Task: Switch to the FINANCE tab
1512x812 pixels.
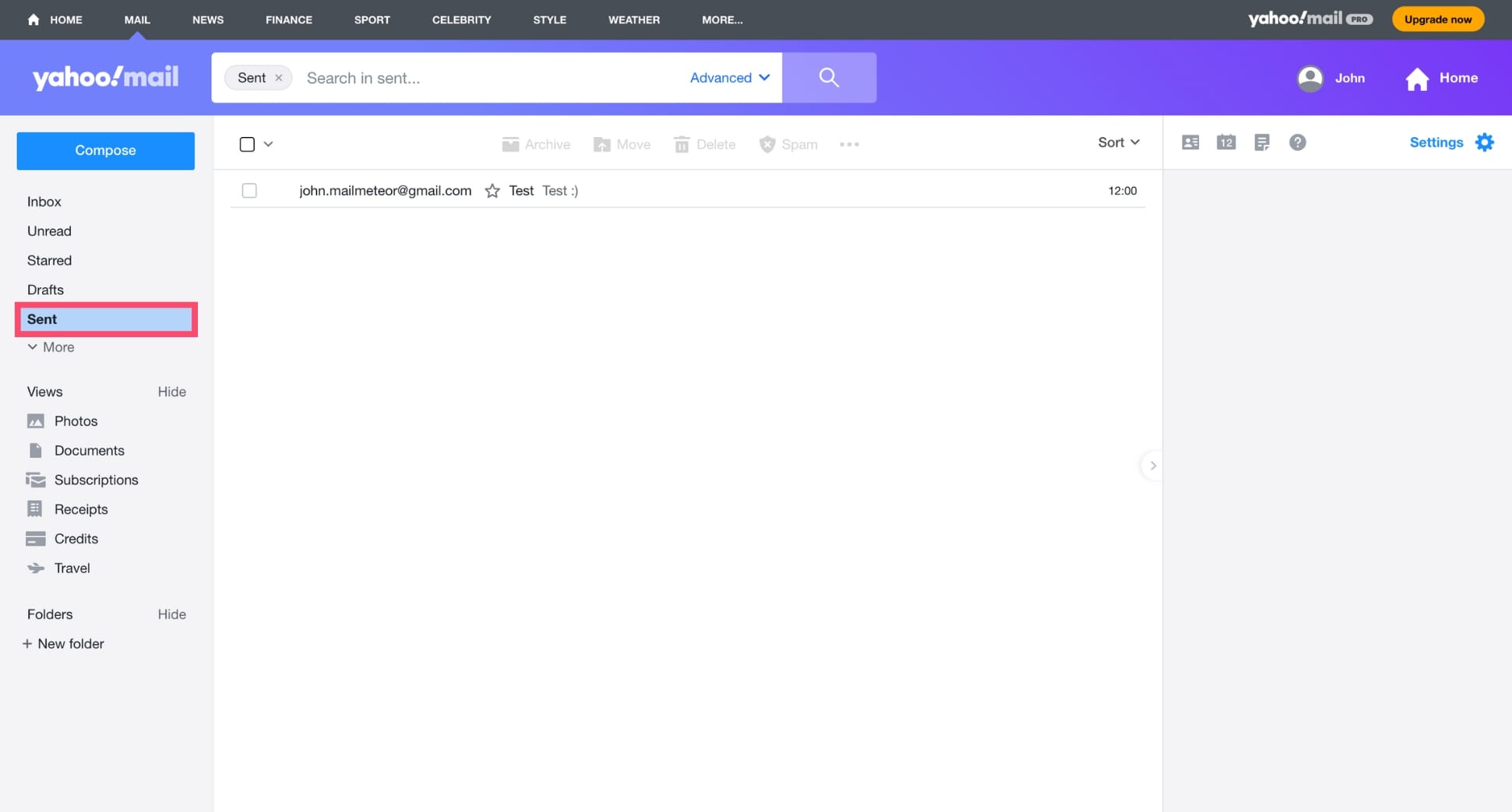Action: [x=288, y=19]
